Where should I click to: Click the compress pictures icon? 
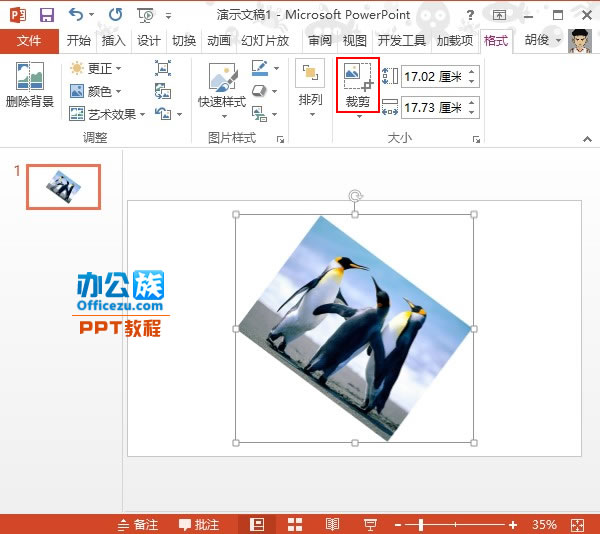tap(163, 68)
